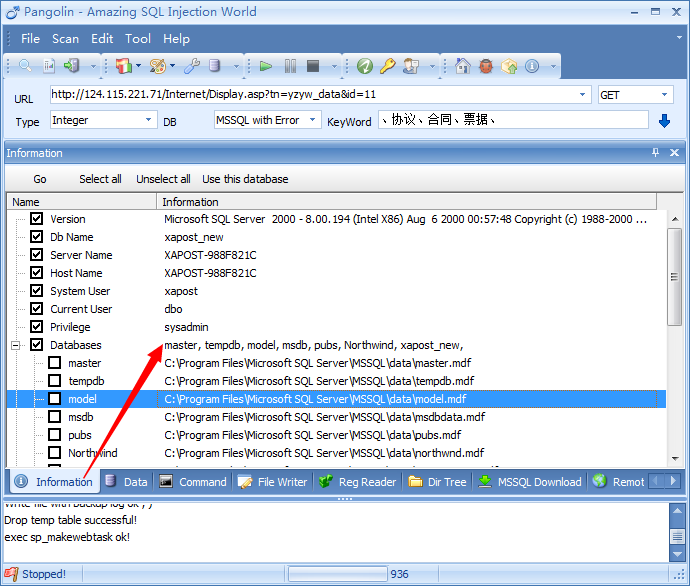The height and width of the screenshot is (586, 690).
Task: Expand the playback toolbar overflow arrow
Action: 334,67
